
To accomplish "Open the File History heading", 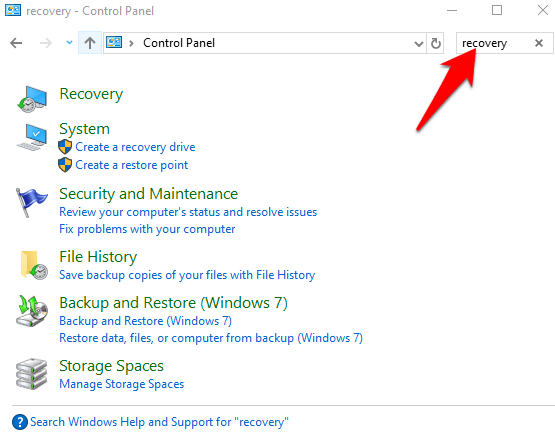I will (98, 257).
